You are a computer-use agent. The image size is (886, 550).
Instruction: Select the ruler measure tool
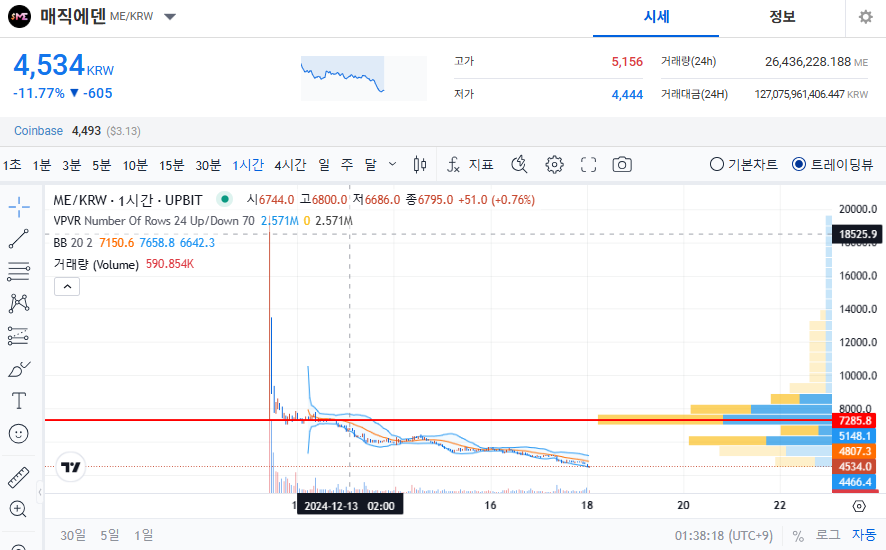pos(19,478)
